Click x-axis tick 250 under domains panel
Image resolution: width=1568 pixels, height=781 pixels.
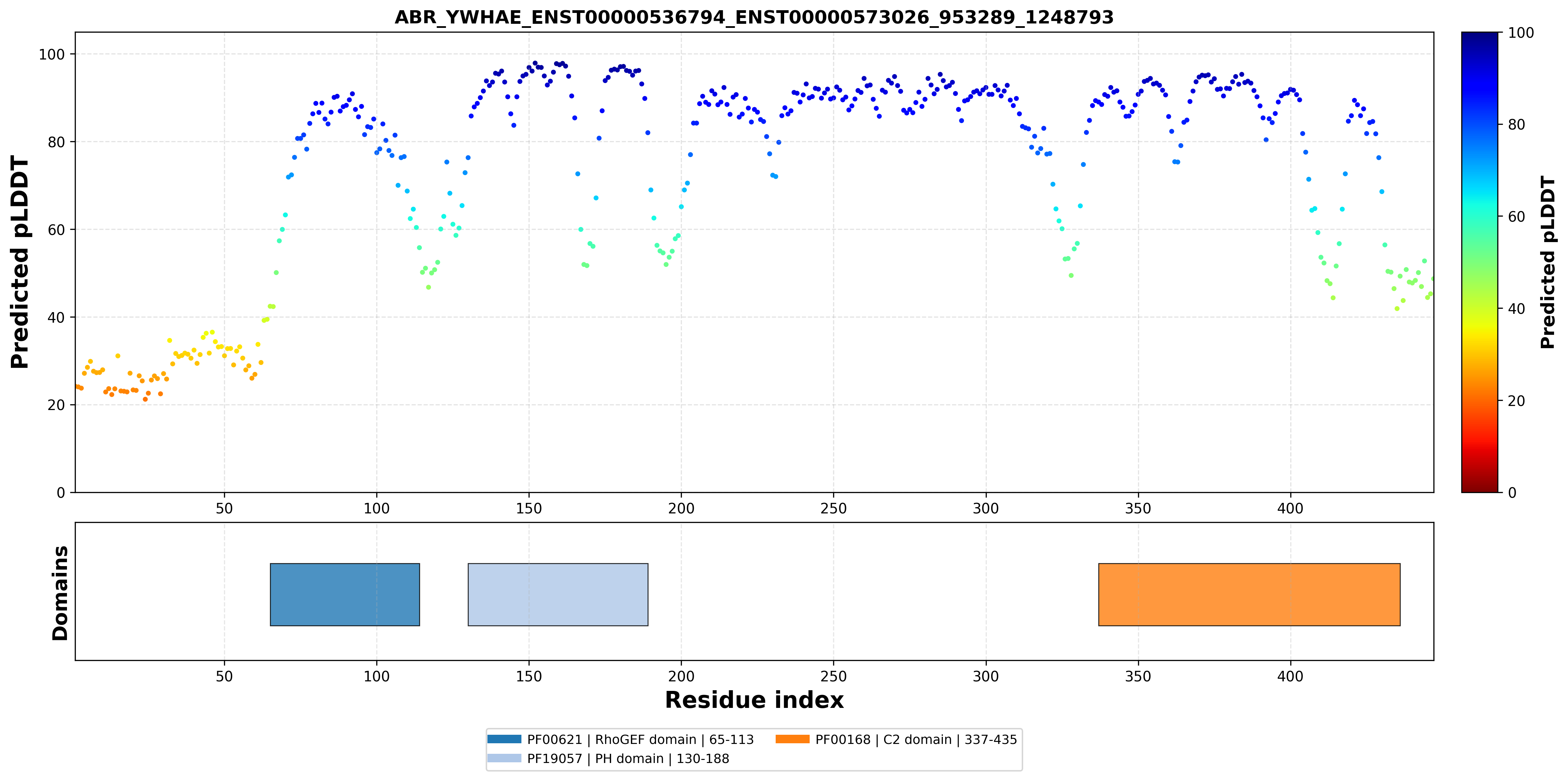[833, 676]
